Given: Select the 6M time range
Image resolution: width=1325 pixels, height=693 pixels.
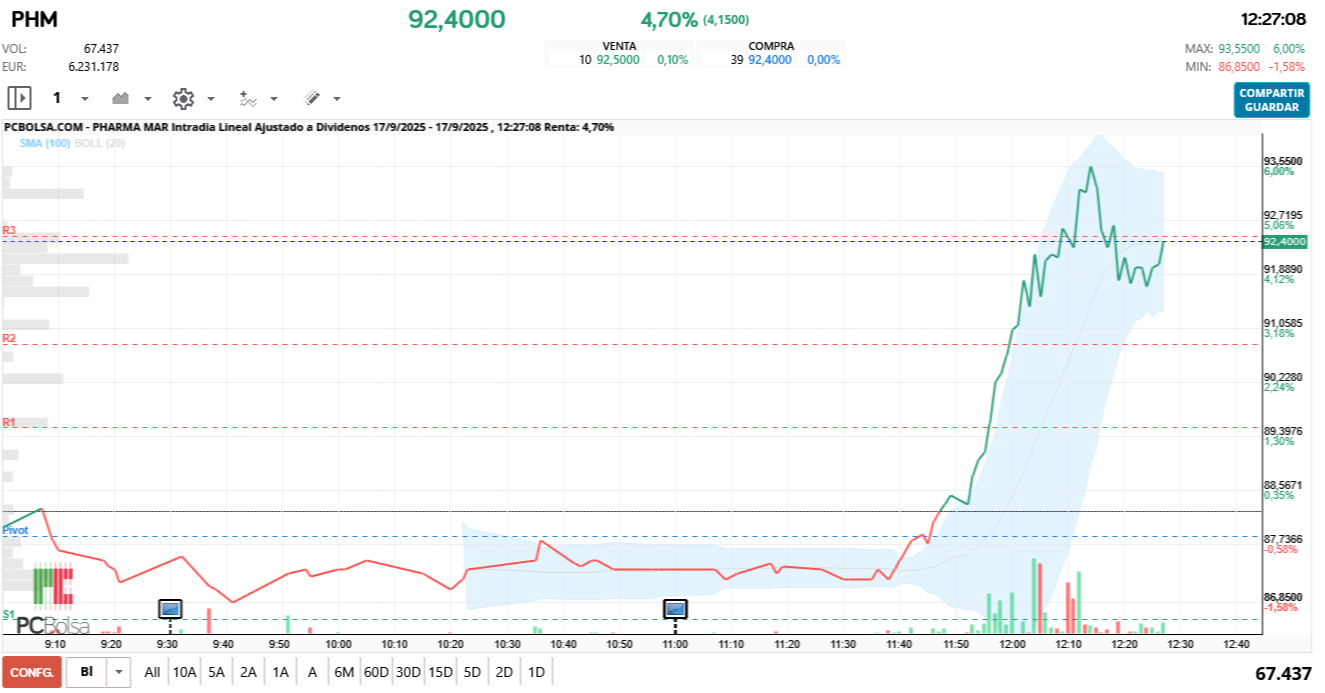Looking at the screenshot, I should (x=344, y=672).
